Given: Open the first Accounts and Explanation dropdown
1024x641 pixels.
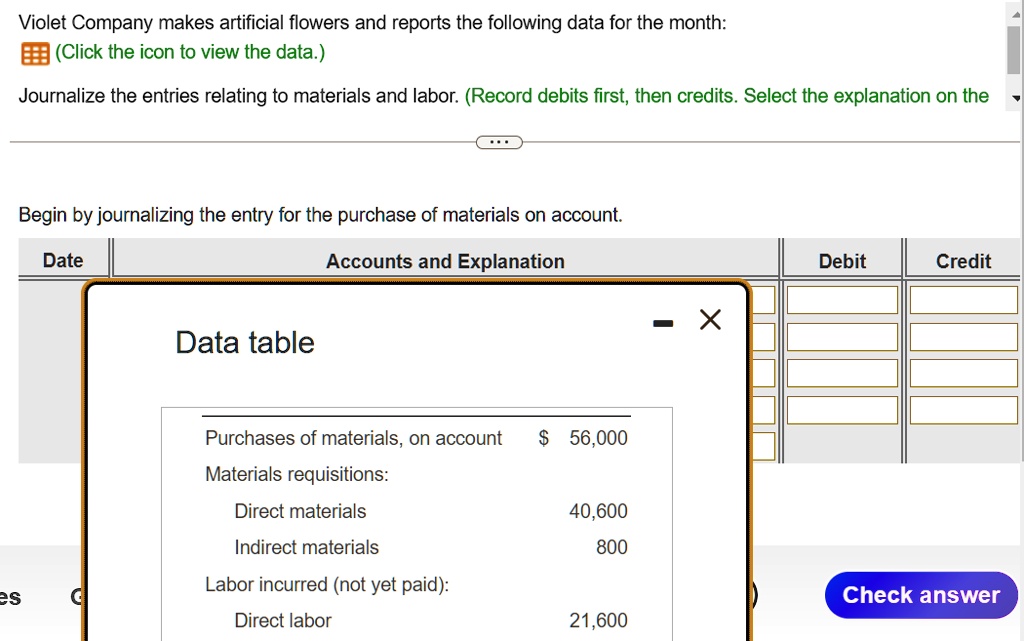Looking at the screenshot, I should [765, 299].
